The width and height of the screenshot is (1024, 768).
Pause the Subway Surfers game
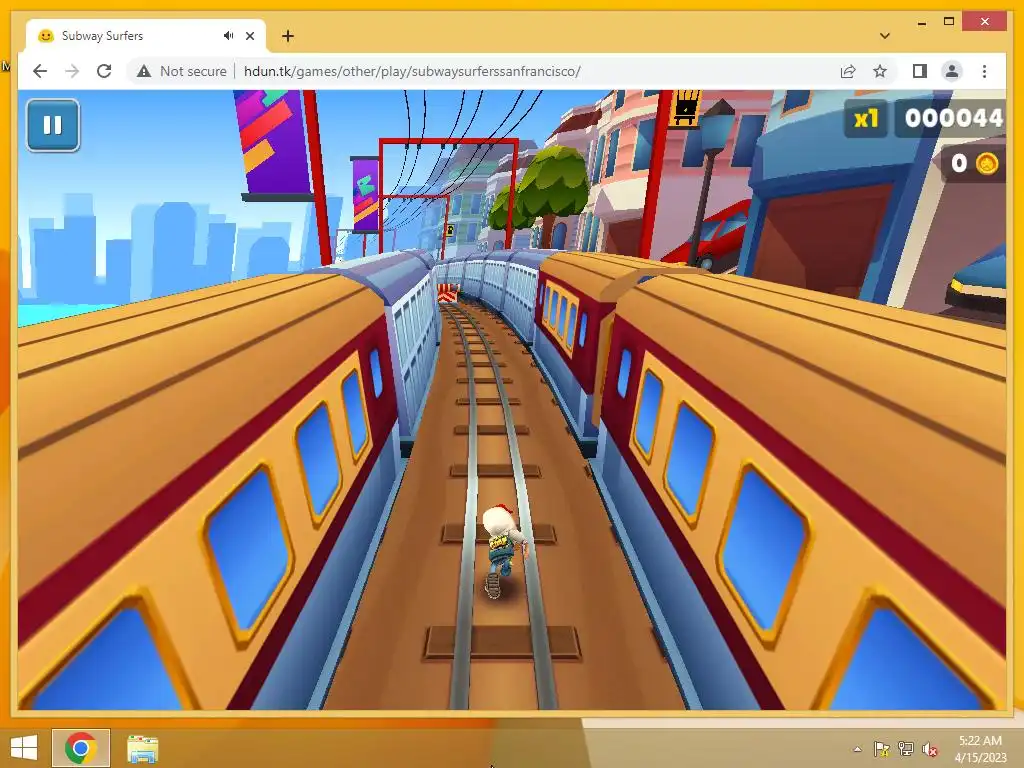pos(53,125)
